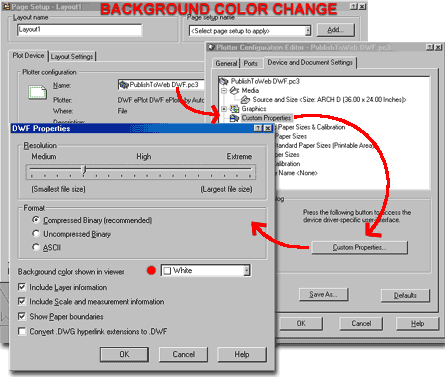
Task: Expand the Graphics tree node
Action: pos(224,109)
